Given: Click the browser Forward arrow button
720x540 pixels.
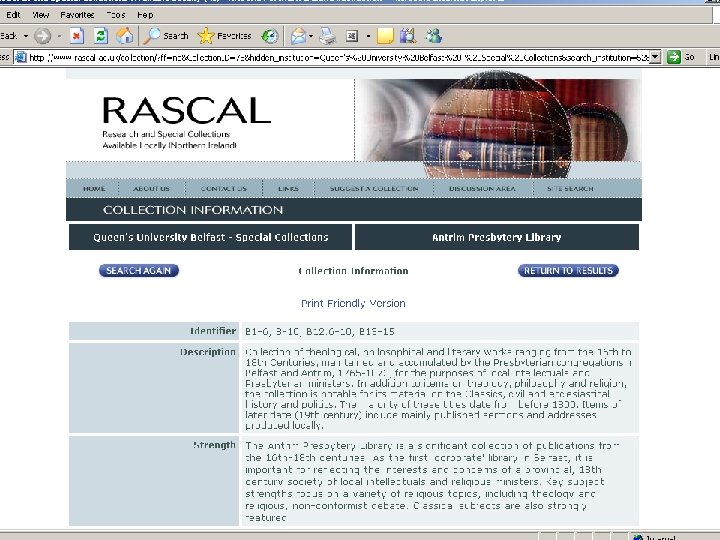Looking at the screenshot, I should click(43, 36).
